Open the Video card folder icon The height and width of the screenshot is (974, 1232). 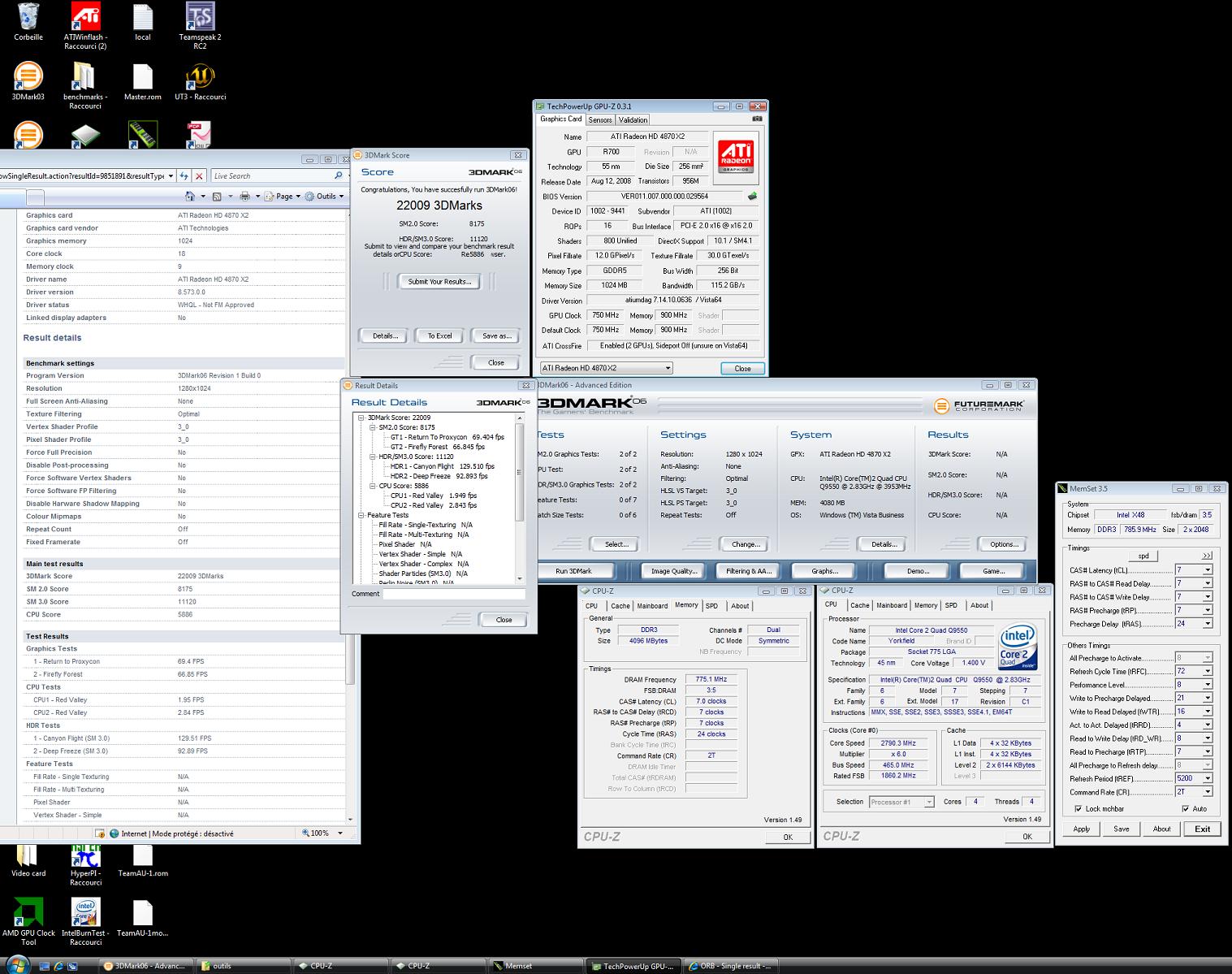click(28, 861)
